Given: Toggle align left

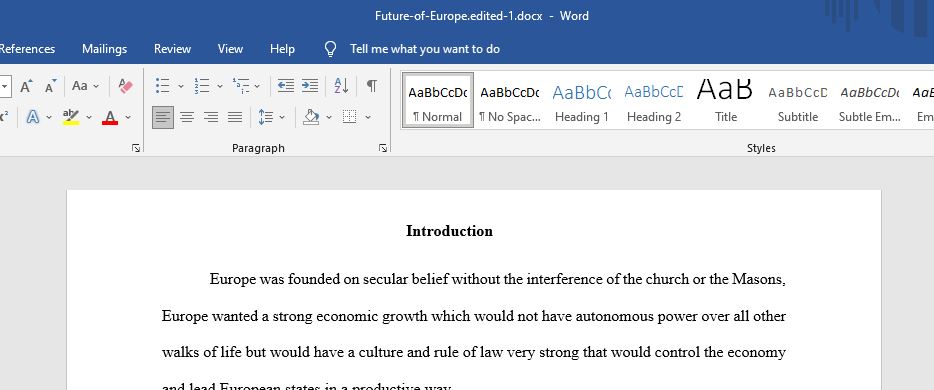Looking at the screenshot, I should click(x=163, y=117).
